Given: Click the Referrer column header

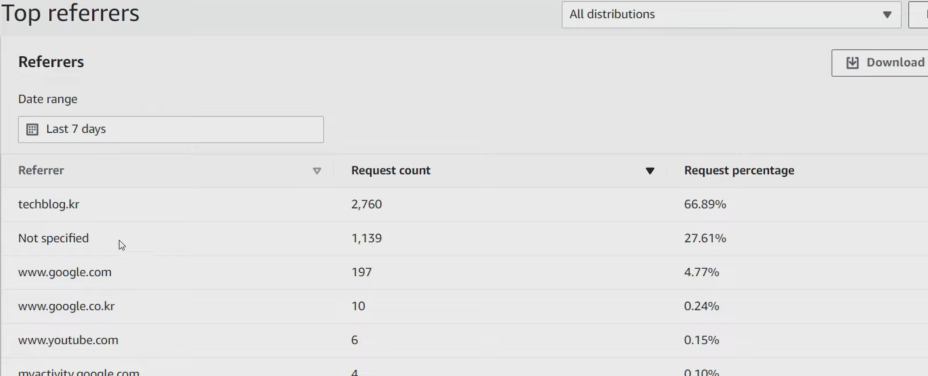Looking at the screenshot, I should 41,171.
